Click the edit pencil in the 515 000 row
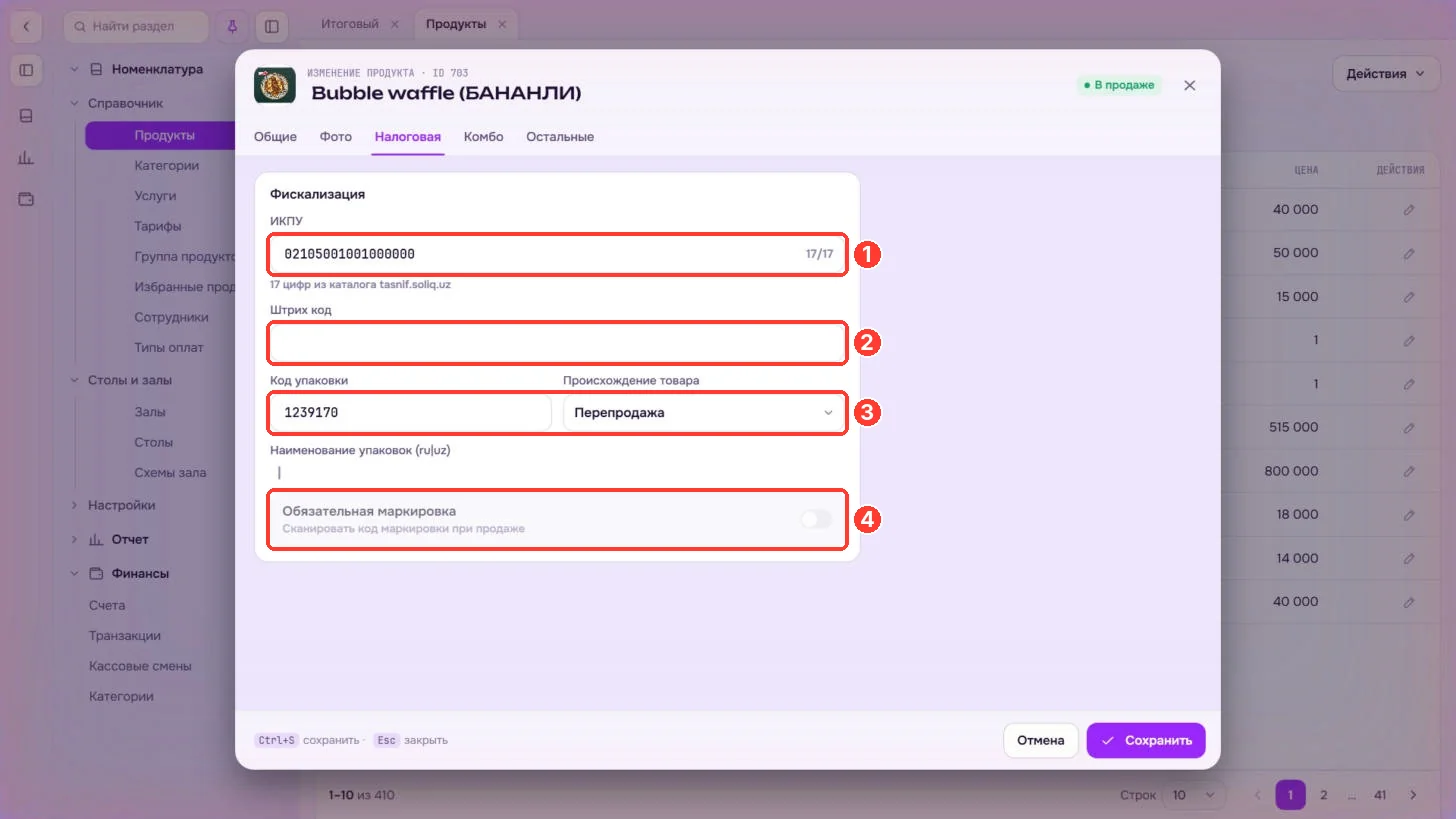Viewport: 1456px width, 819px height. (1409, 428)
